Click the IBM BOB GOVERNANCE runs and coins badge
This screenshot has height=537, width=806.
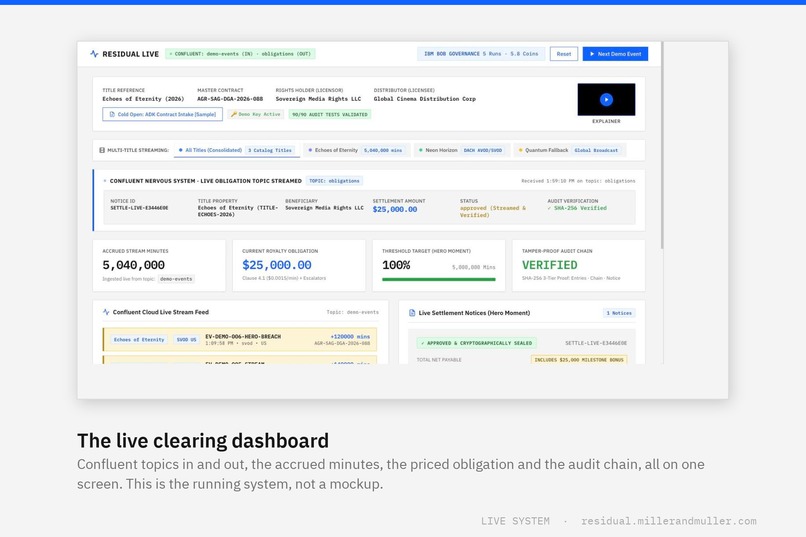[481, 53]
